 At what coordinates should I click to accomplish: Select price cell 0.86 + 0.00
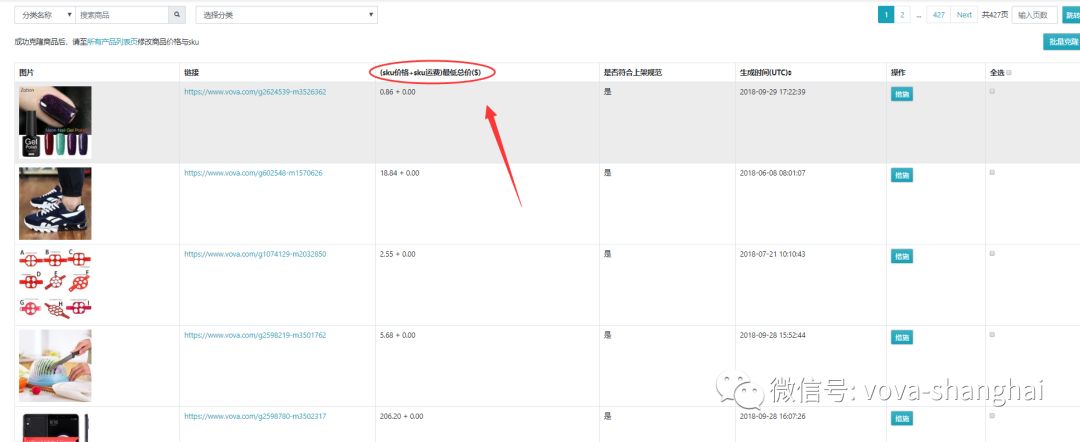tap(397, 92)
